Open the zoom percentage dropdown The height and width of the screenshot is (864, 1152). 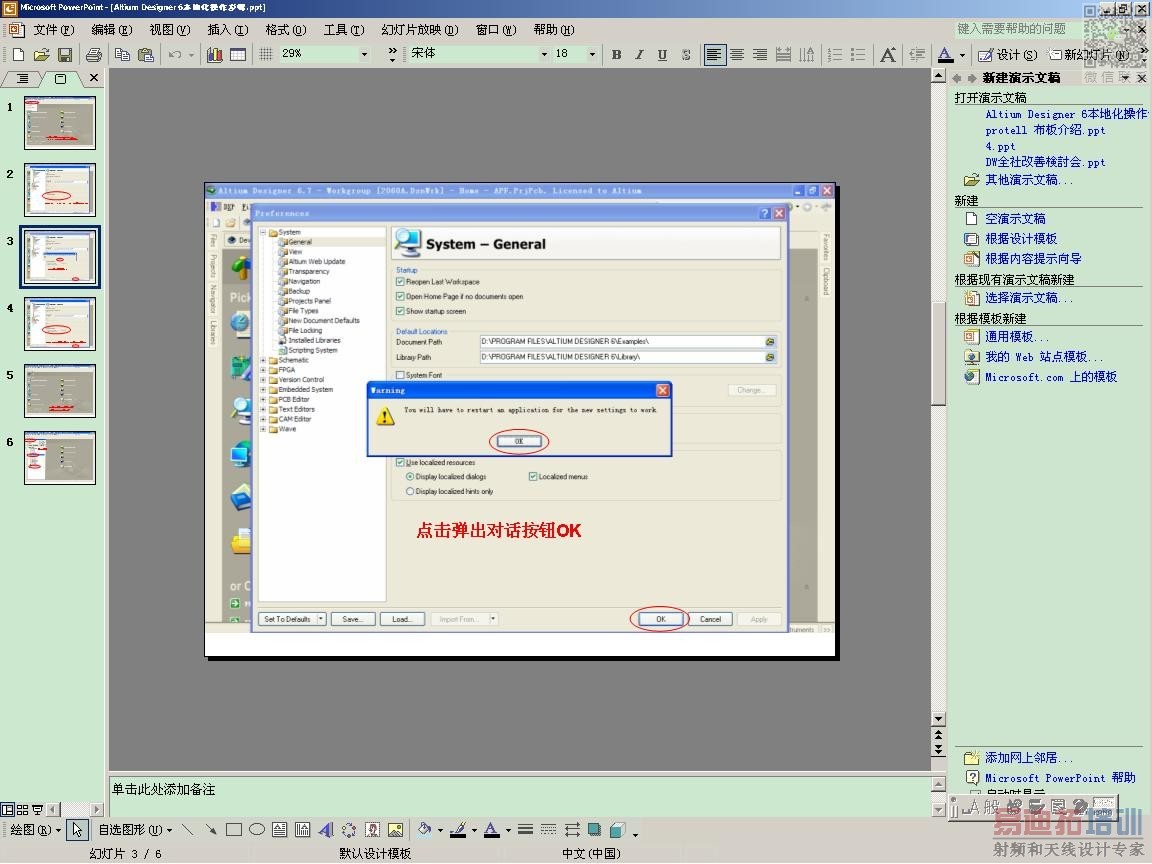(364, 54)
